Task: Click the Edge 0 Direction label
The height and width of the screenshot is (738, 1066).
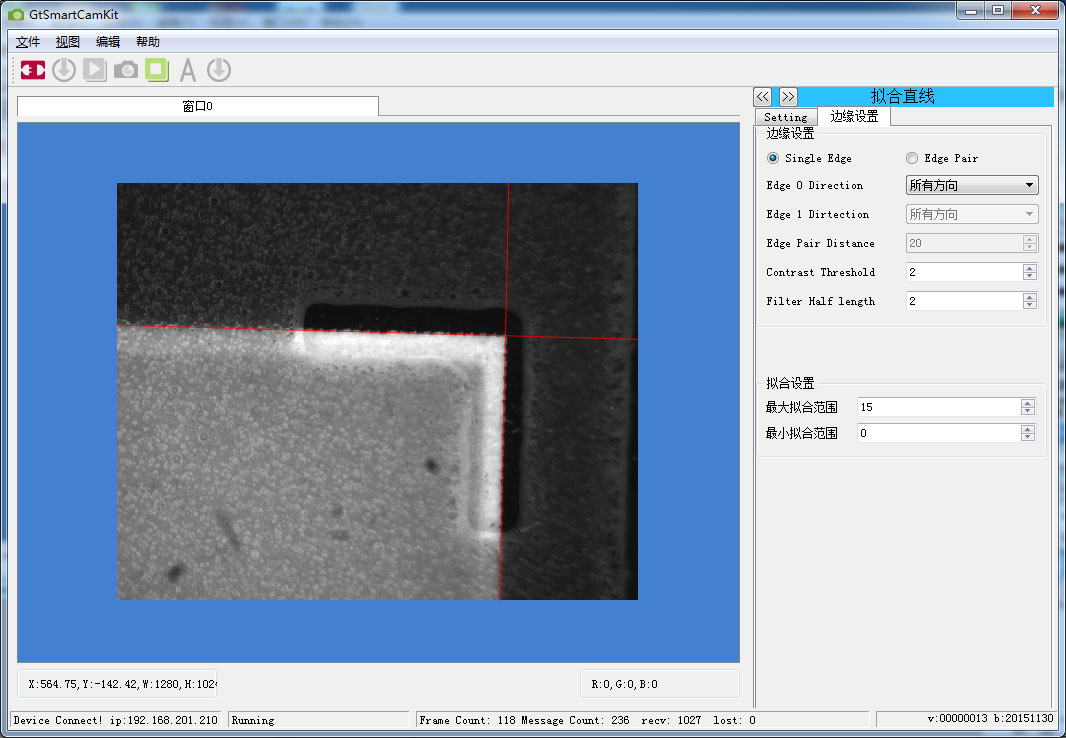Action: [x=814, y=186]
